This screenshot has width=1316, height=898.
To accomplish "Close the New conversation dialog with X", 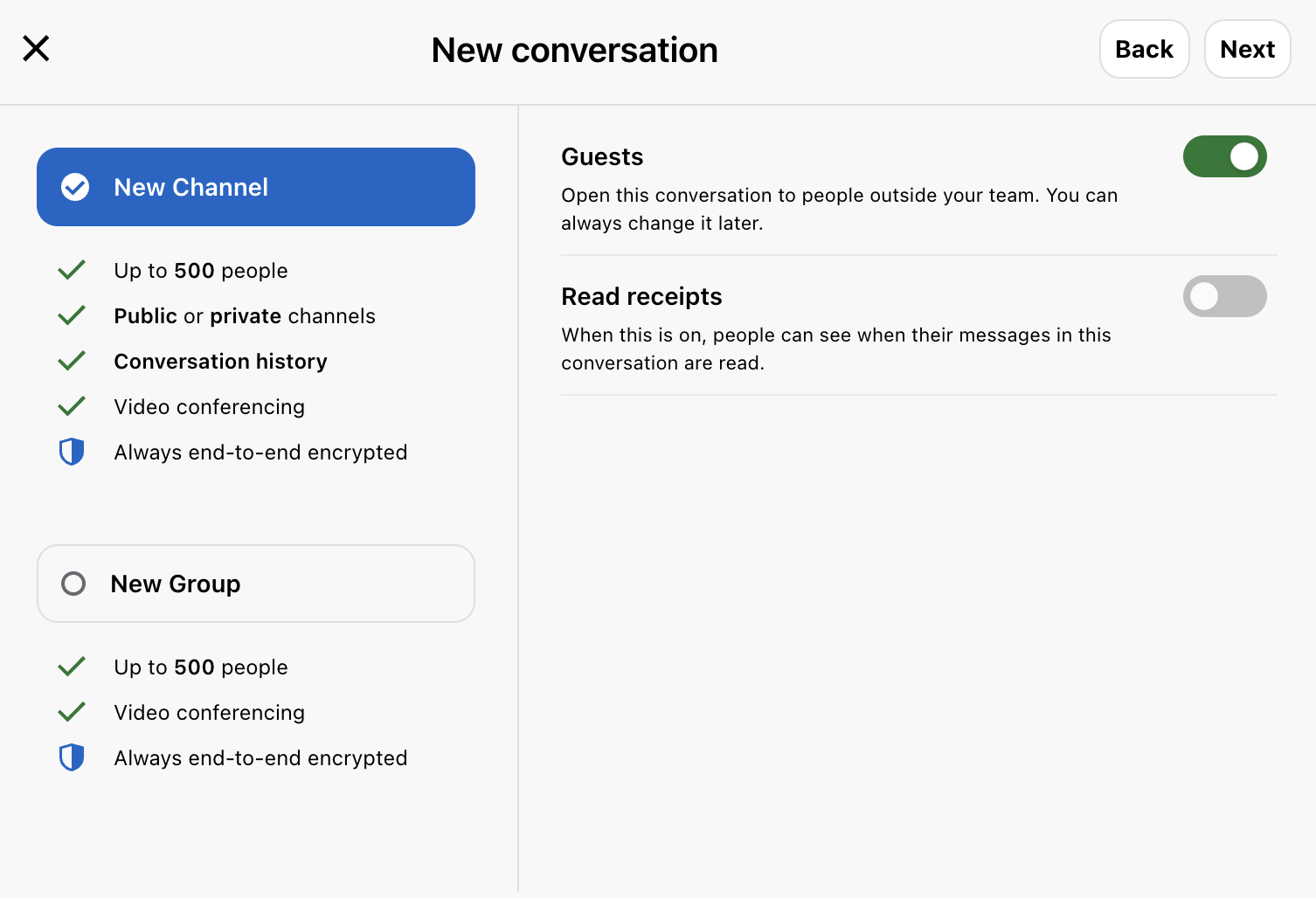I will click(x=36, y=49).
